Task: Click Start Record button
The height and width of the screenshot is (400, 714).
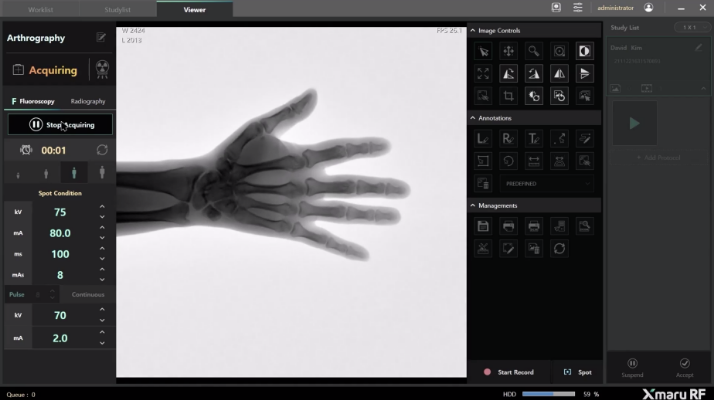Action: point(510,372)
